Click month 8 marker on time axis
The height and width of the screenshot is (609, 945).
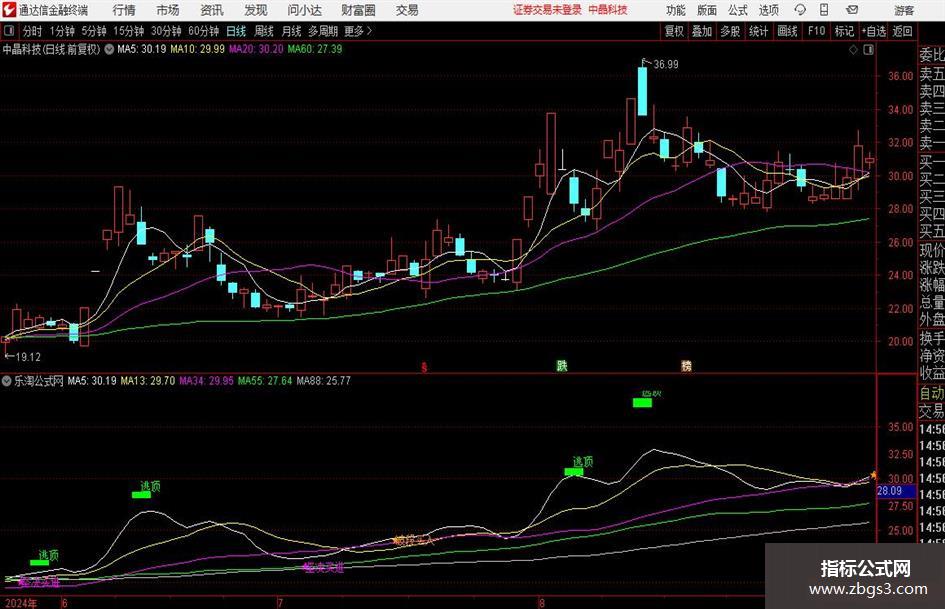point(542,603)
